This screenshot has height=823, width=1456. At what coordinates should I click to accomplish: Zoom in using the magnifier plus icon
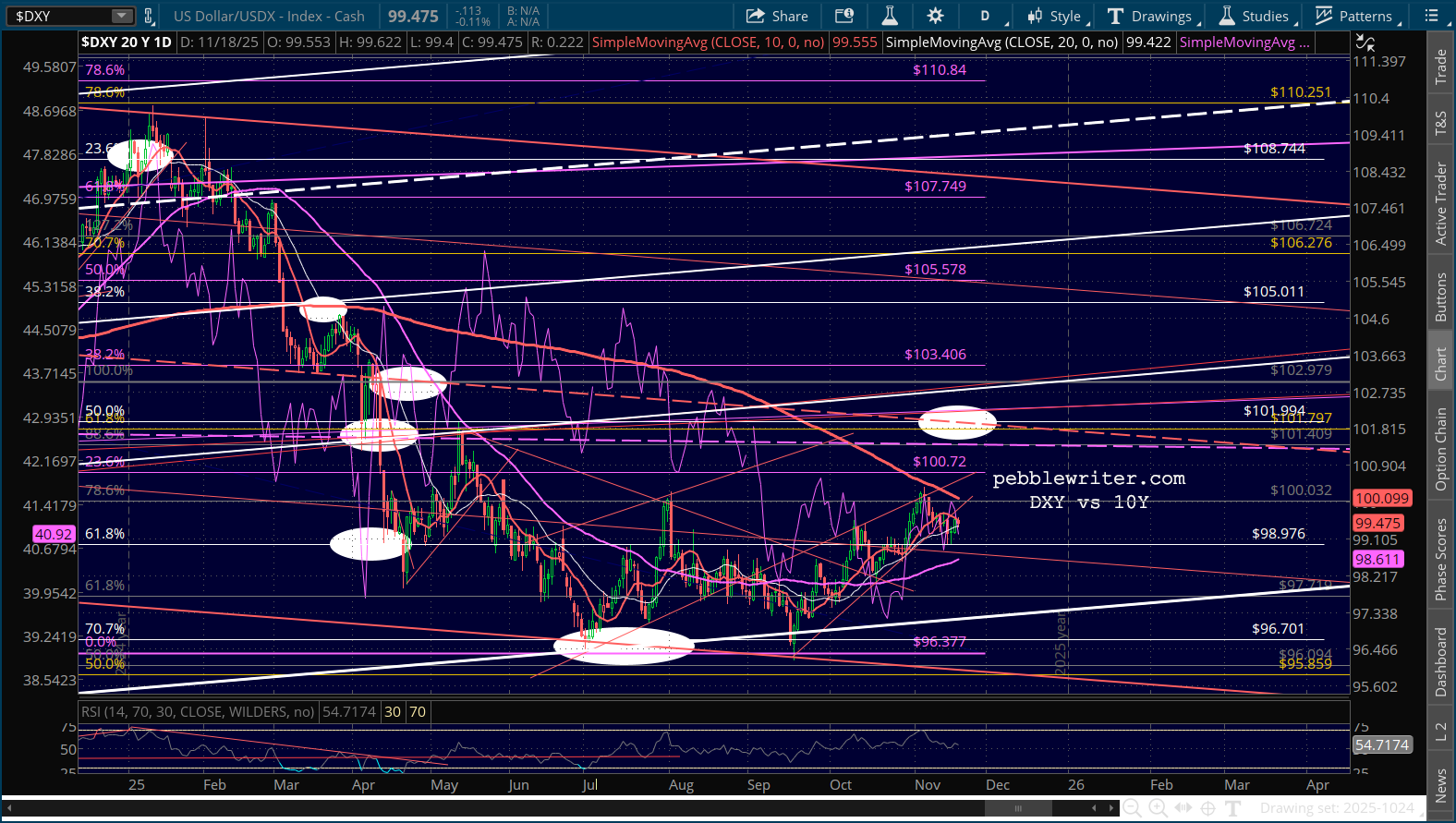tap(1158, 808)
